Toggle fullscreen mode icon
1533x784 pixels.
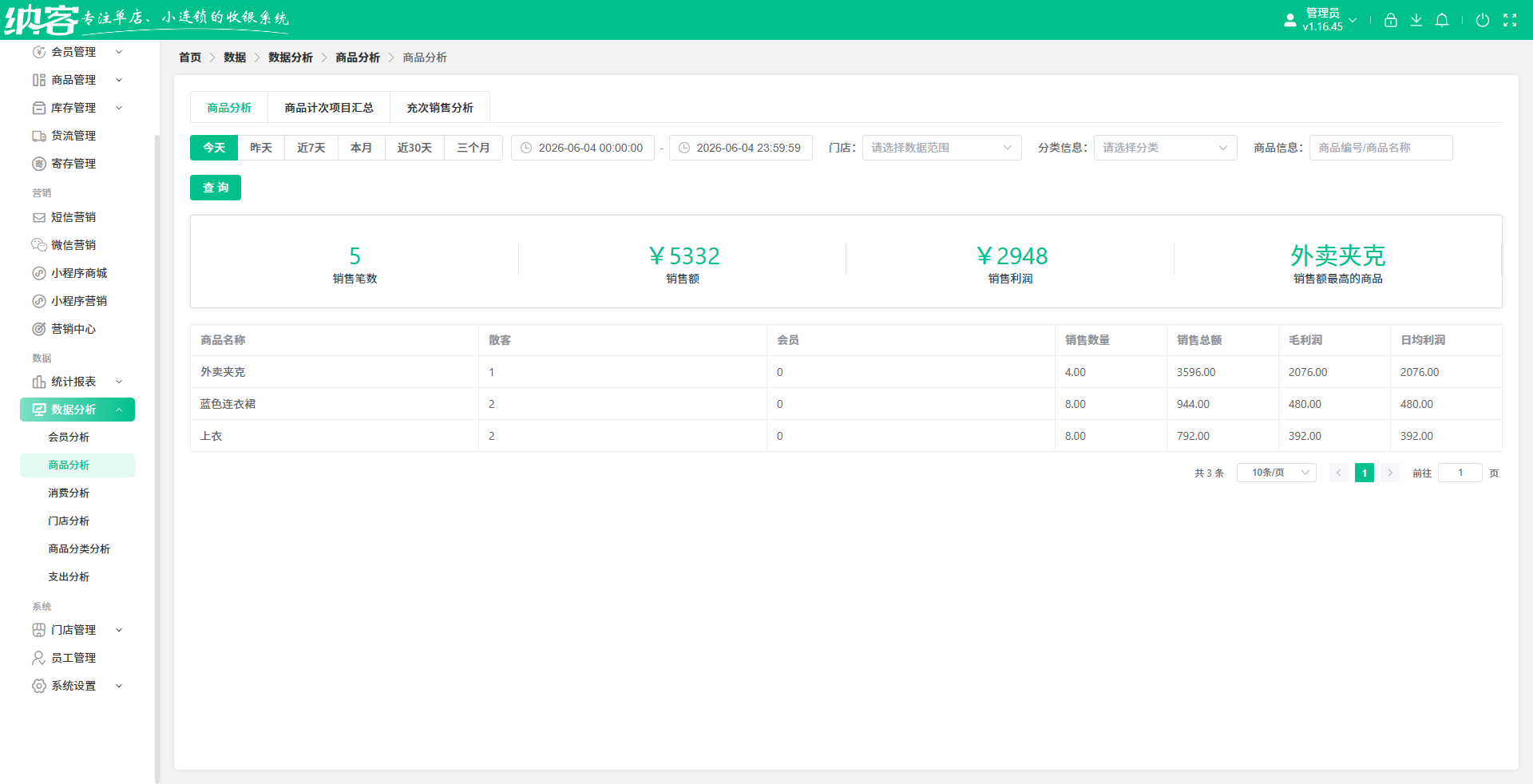coord(1510,20)
